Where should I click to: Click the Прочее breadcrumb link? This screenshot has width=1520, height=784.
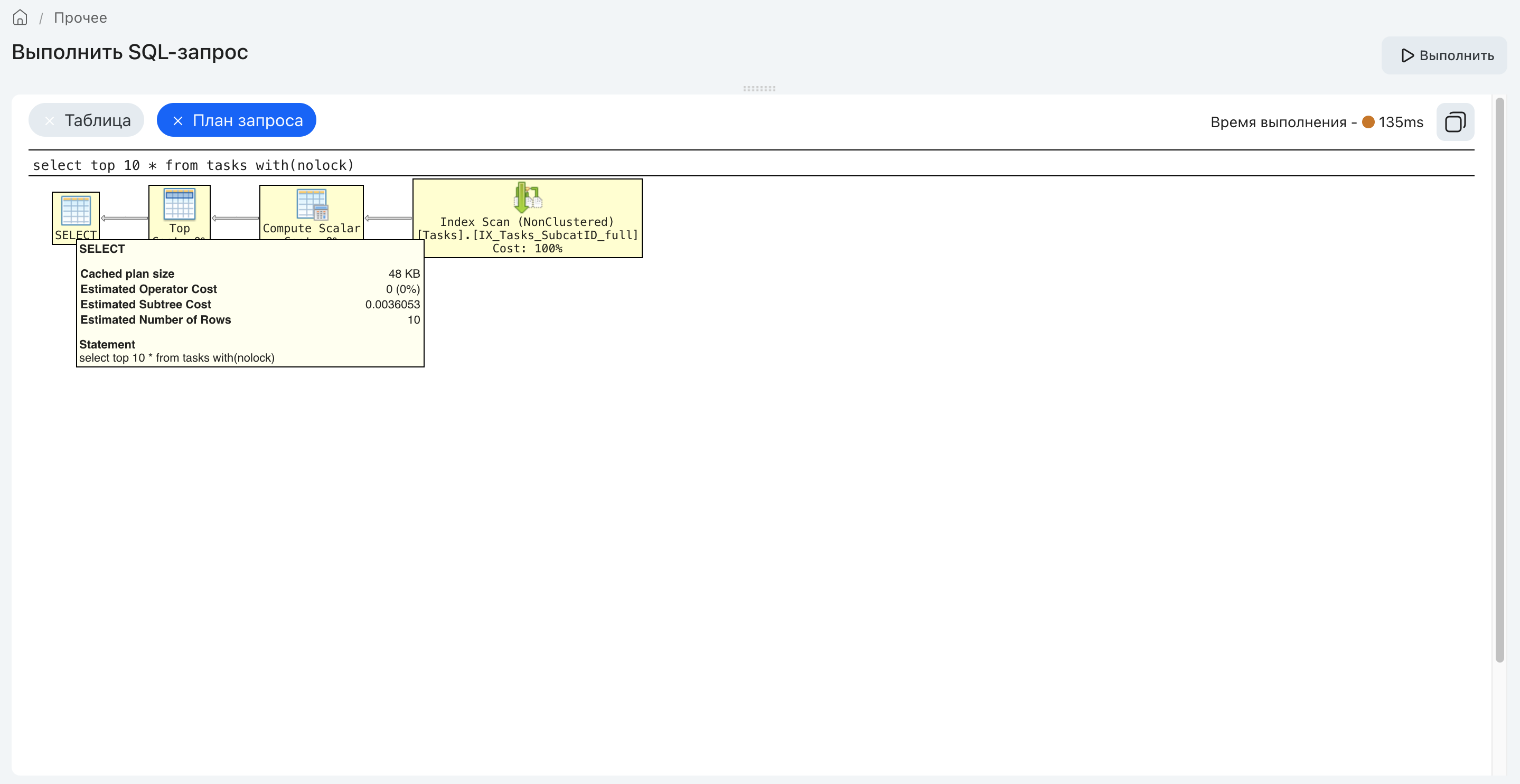[79, 17]
